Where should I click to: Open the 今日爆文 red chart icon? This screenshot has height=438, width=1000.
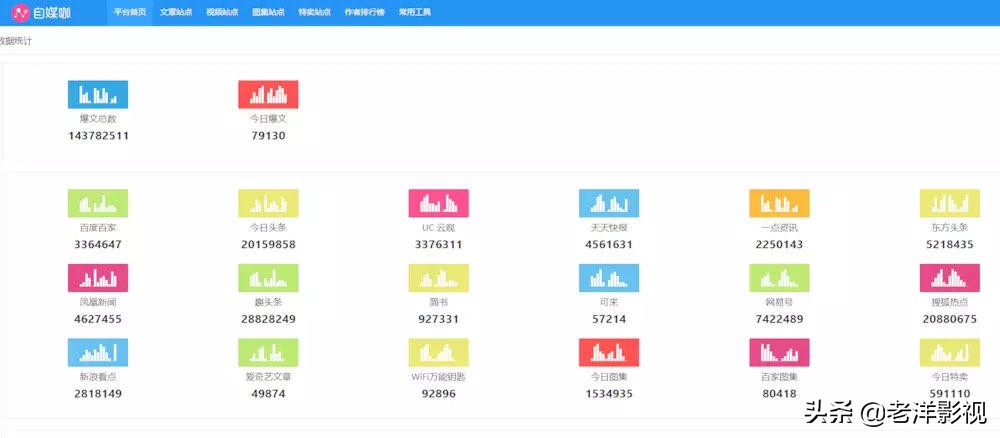pos(268,94)
